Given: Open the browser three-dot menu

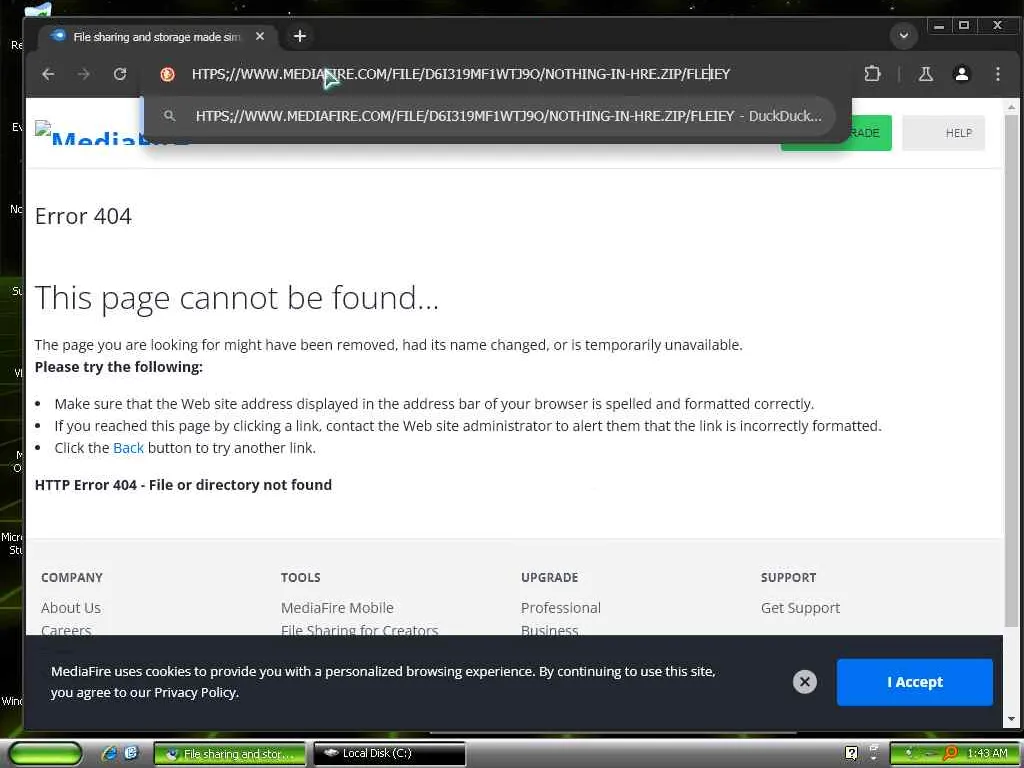Looking at the screenshot, I should click(x=997, y=74).
